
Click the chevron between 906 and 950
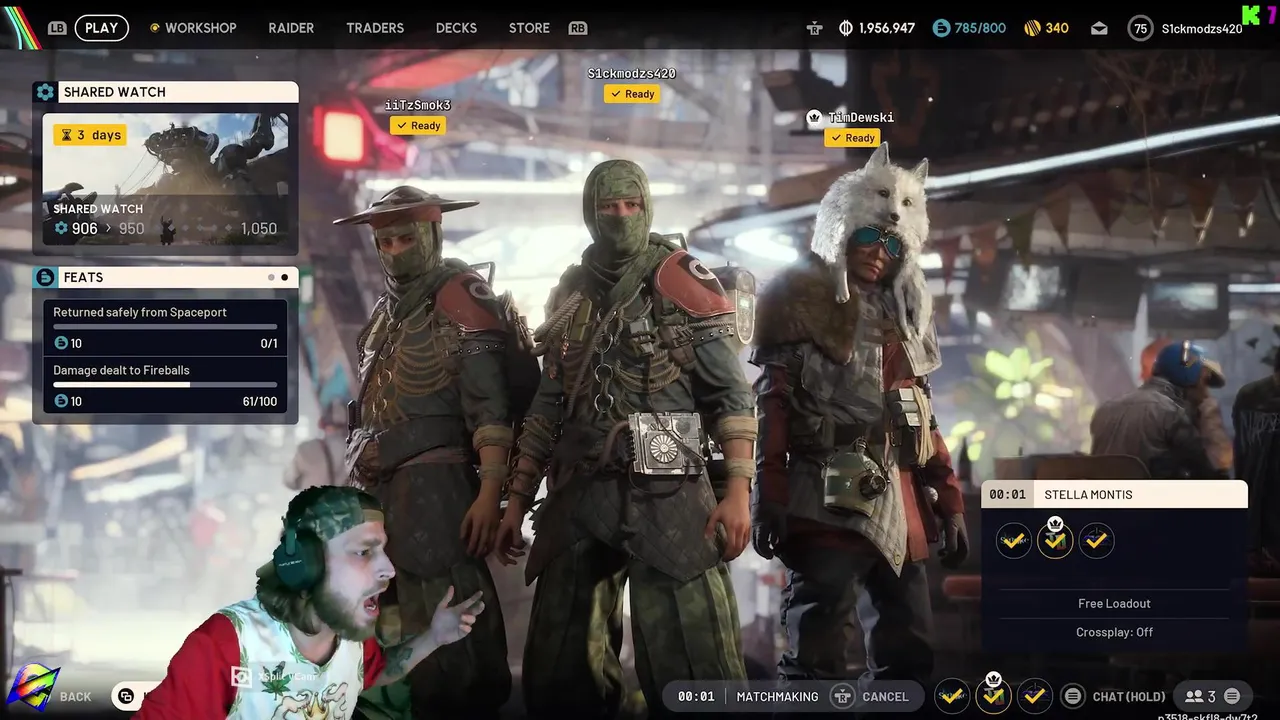(x=108, y=229)
